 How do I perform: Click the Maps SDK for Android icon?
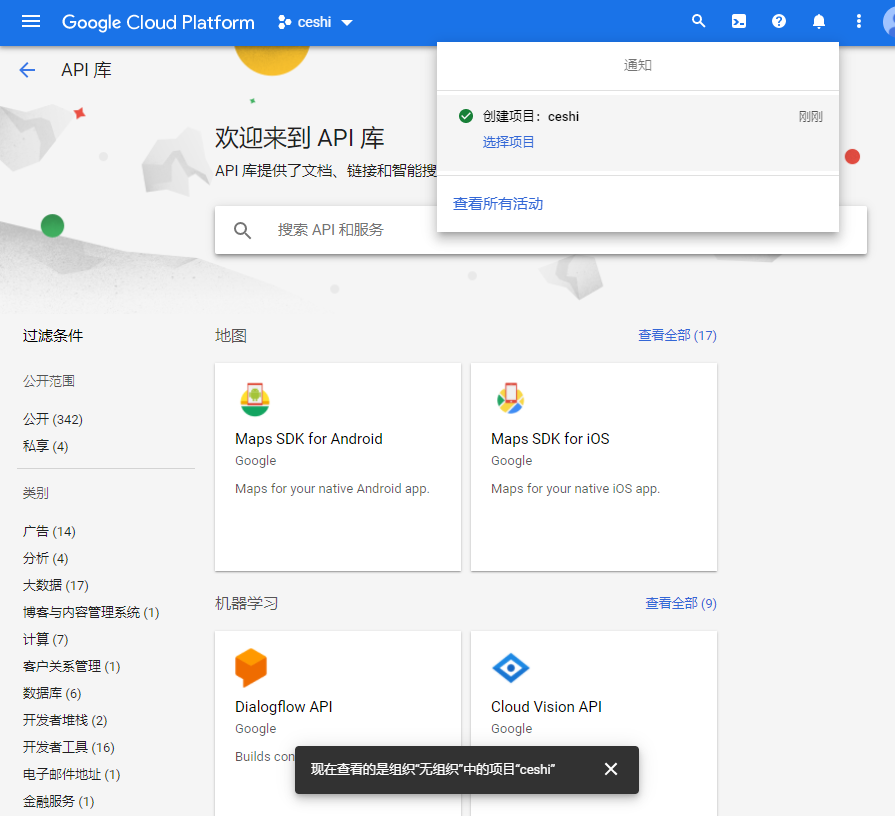click(x=255, y=399)
